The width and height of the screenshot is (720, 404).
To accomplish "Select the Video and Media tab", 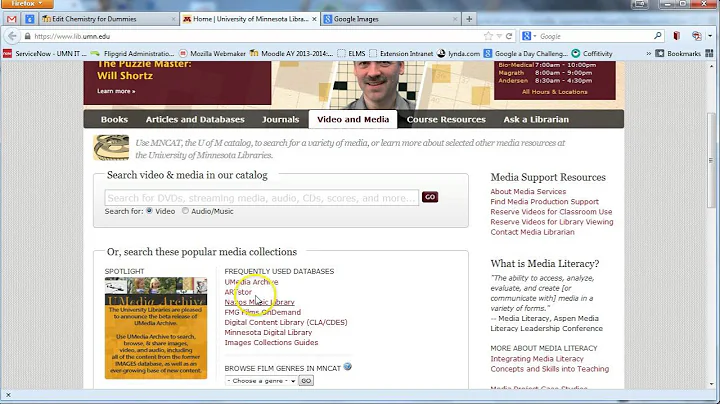I will point(353,119).
